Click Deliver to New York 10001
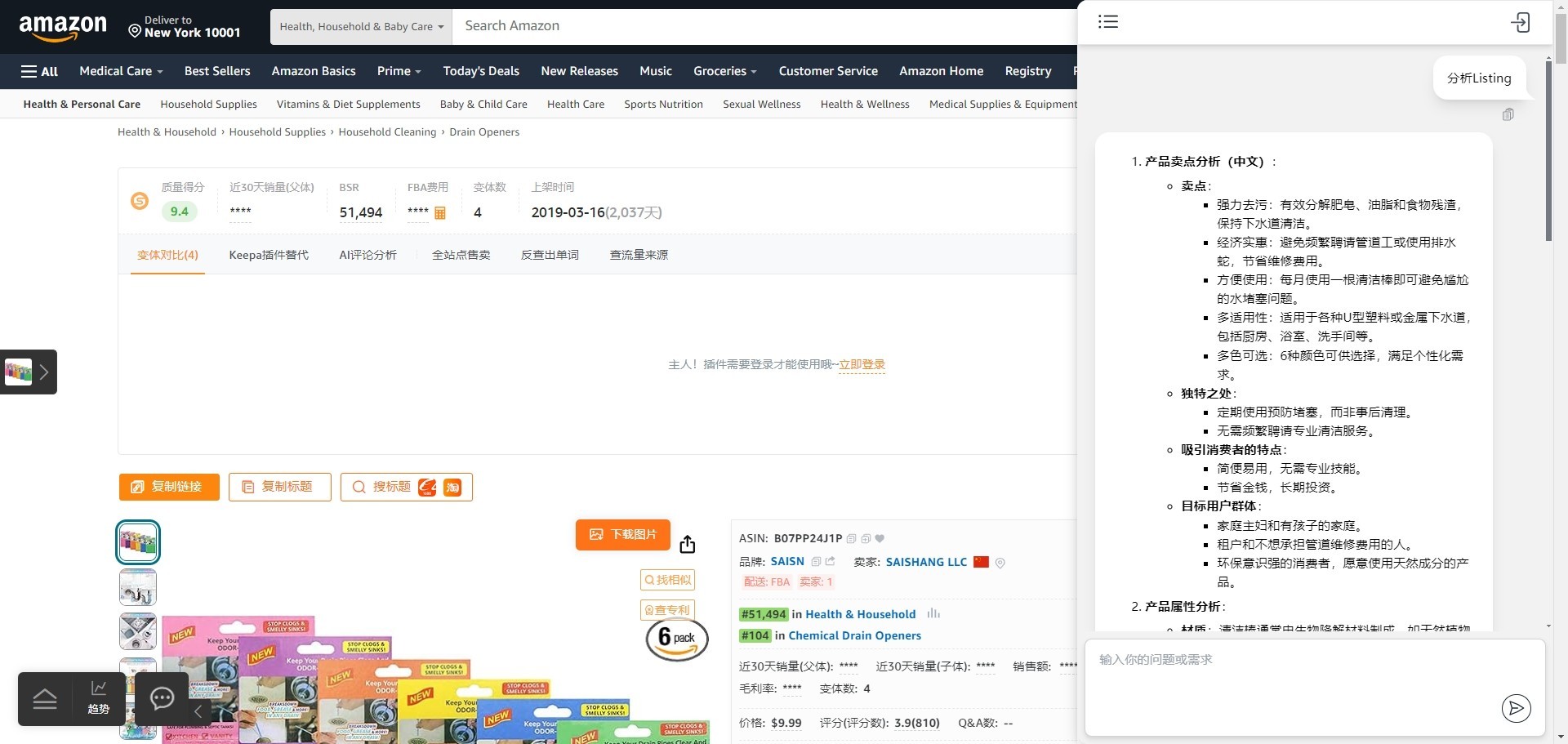1568x744 pixels. coord(185,27)
